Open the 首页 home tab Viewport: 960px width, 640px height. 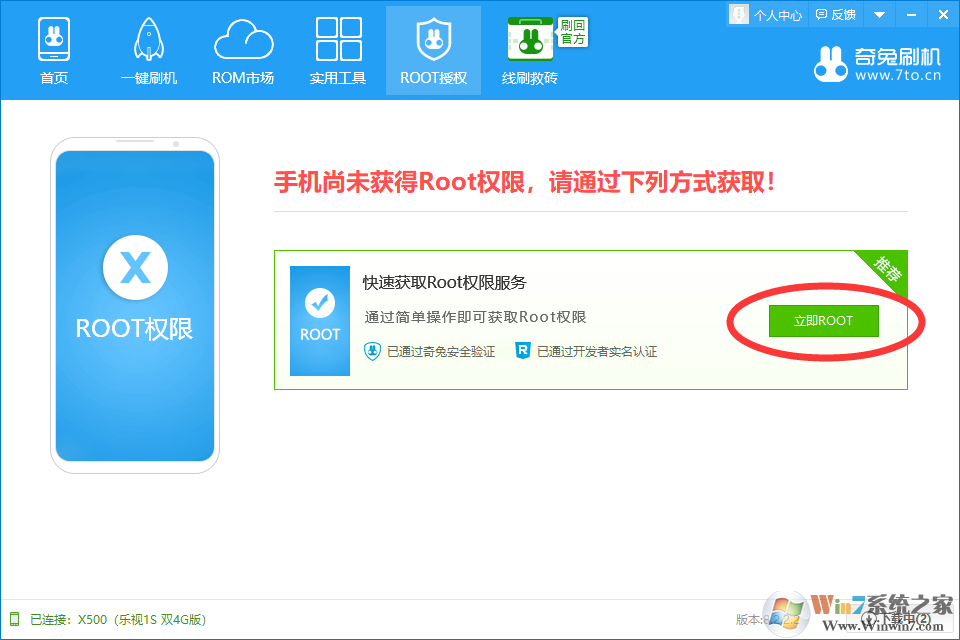(54, 51)
